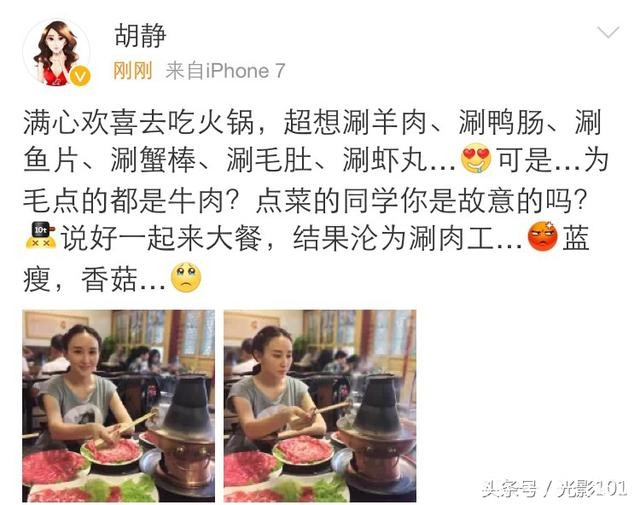Open the left hot pot photo
Image resolution: width=640 pixels, height=505 pixels.
118,406
